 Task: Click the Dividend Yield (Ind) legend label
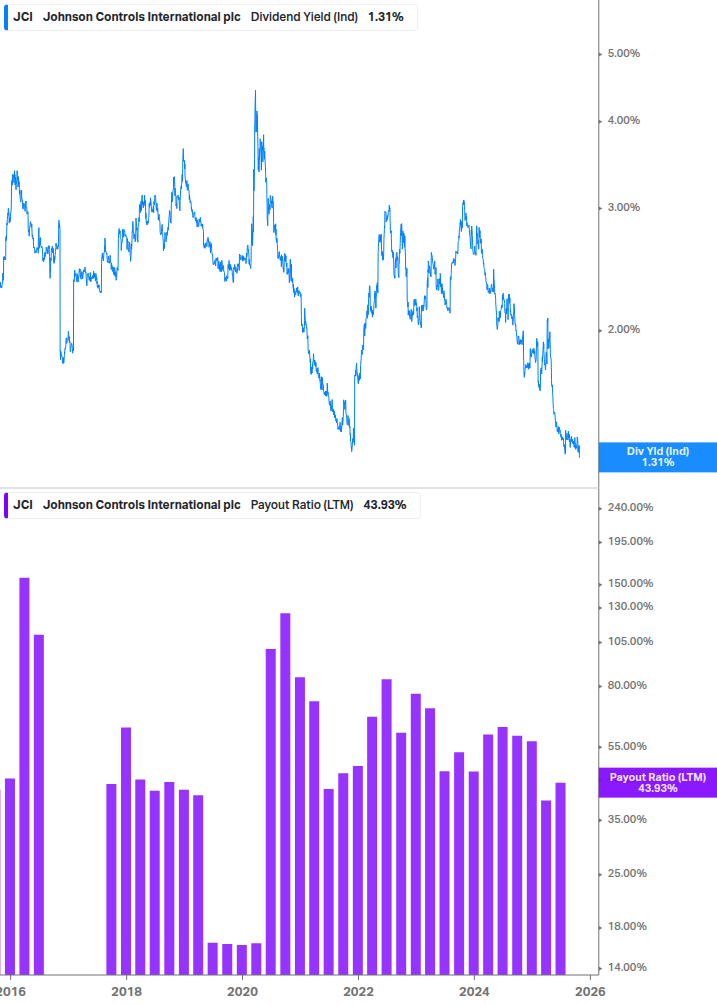click(x=303, y=16)
